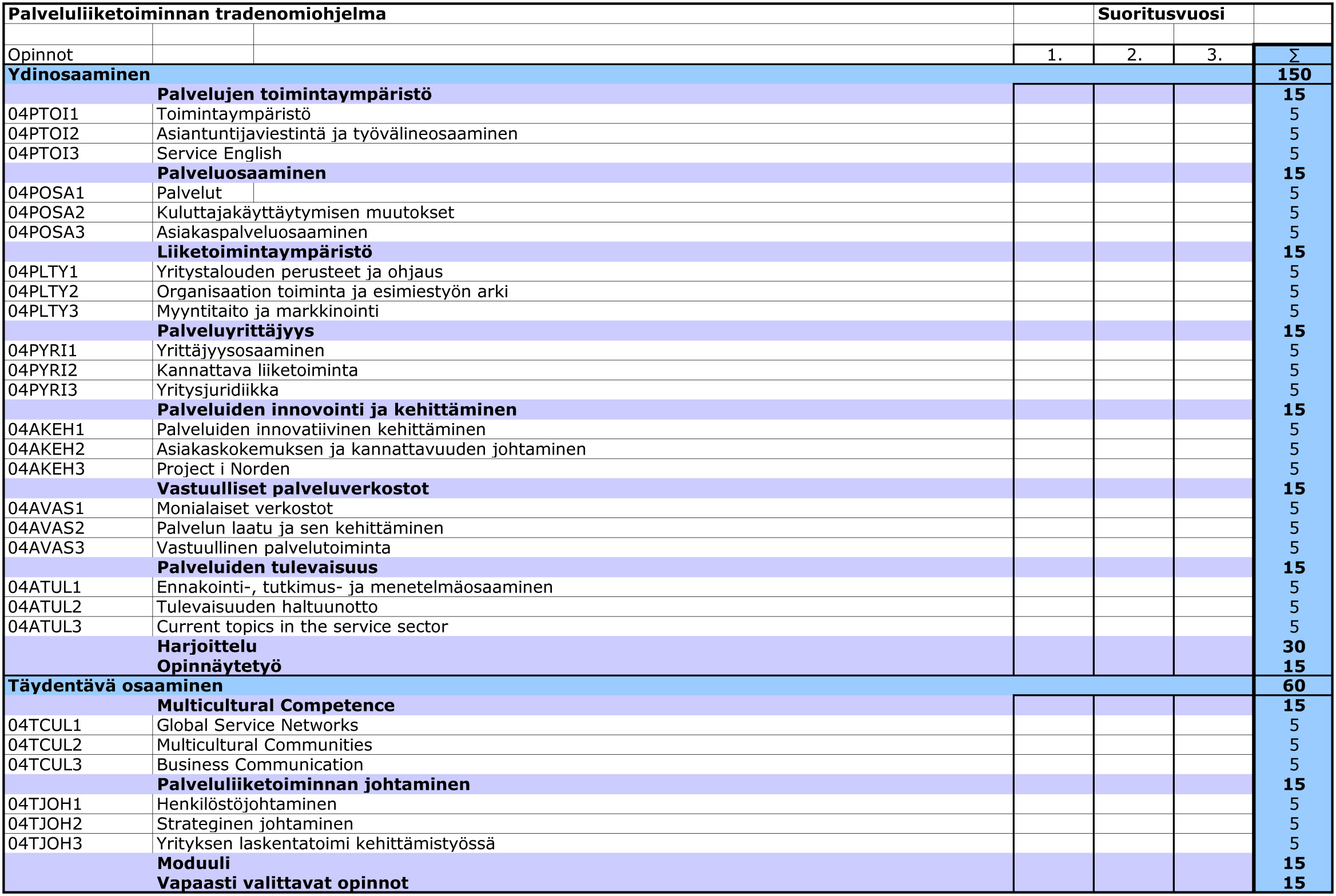Select the 'Palvelut' course cell
This screenshot has width=1336, height=896.
pos(189,193)
